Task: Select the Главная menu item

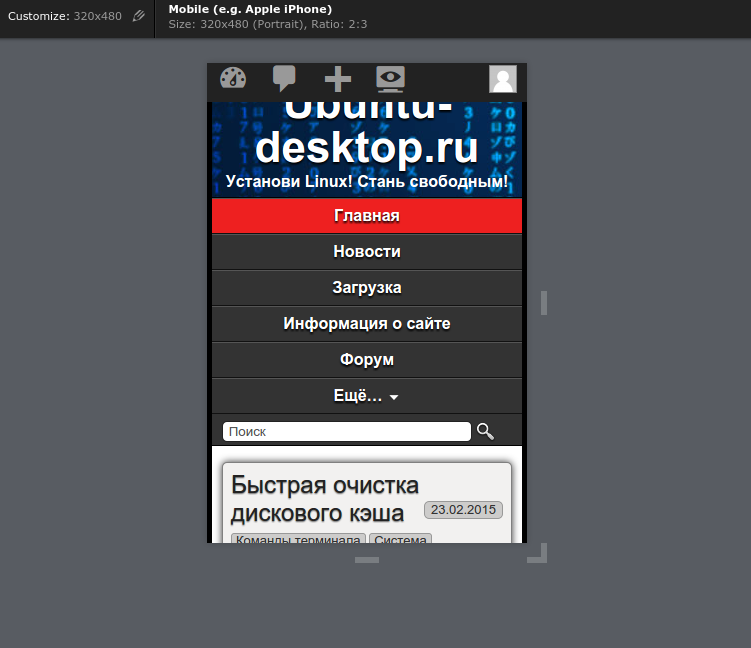Action: pos(366,216)
